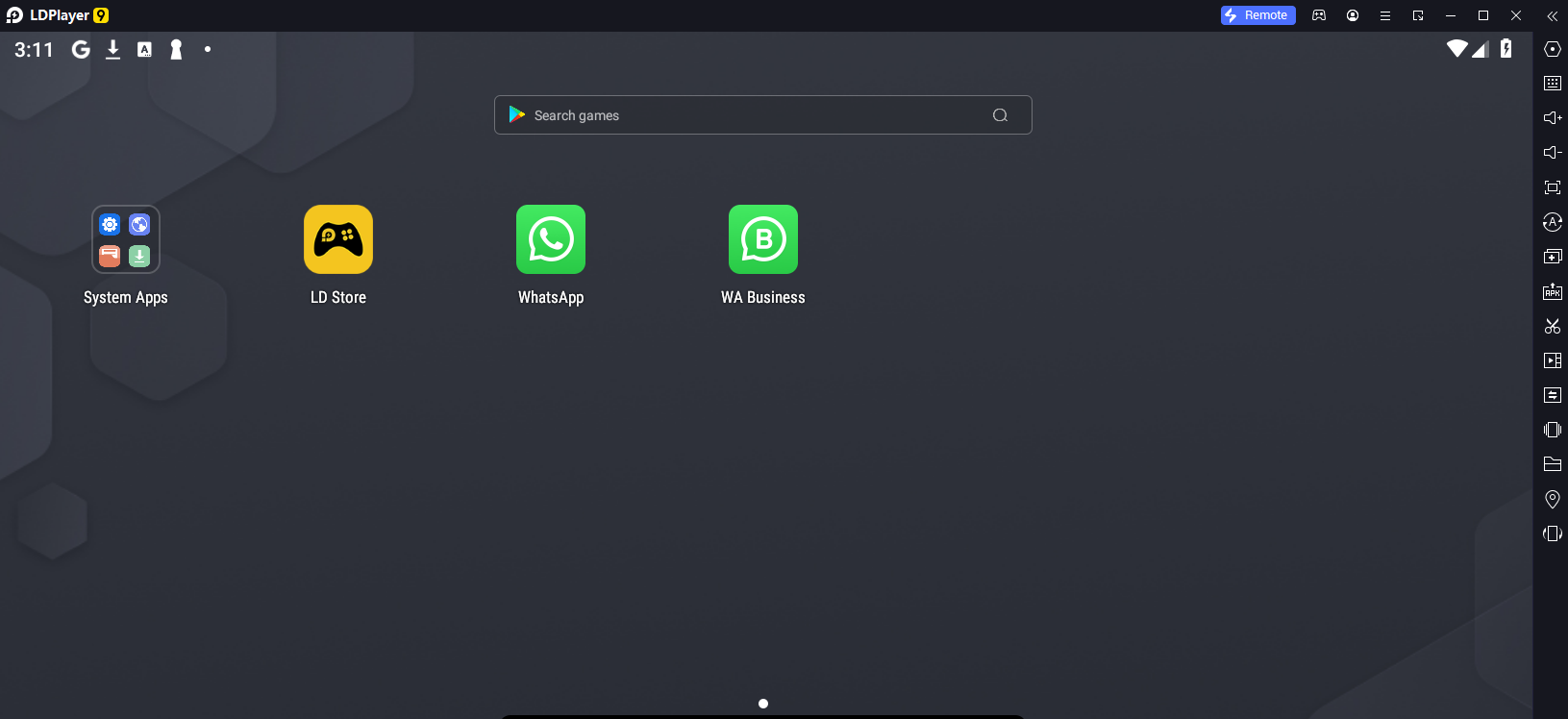This screenshot has width=1568, height=719.
Task: Click the shake device sidebar icon
Action: click(x=1553, y=430)
